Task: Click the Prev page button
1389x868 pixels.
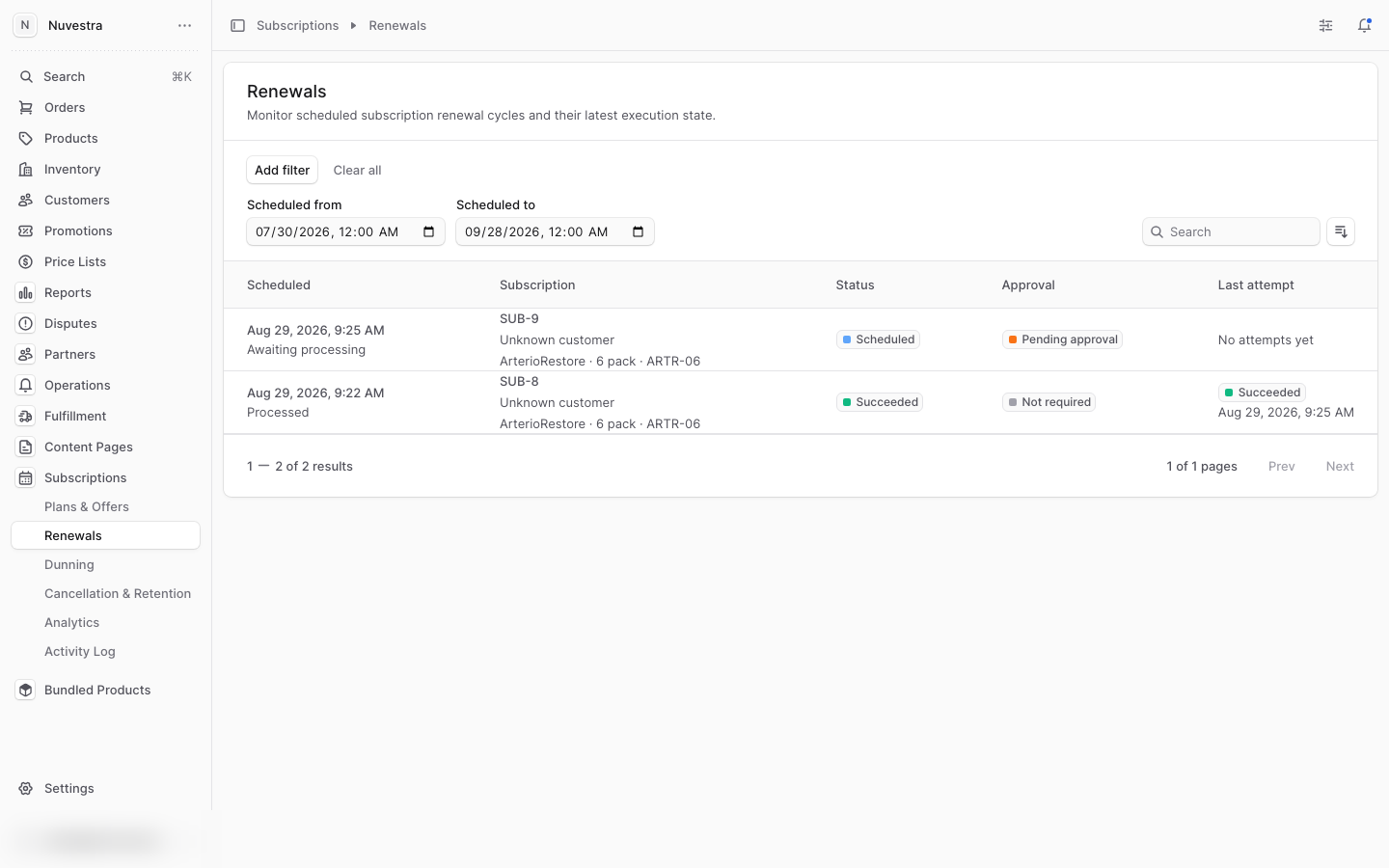Action: (x=1281, y=466)
